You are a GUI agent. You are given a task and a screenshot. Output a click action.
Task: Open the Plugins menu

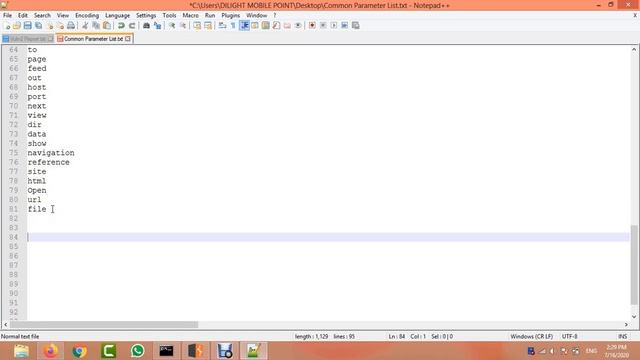tap(231, 16)
